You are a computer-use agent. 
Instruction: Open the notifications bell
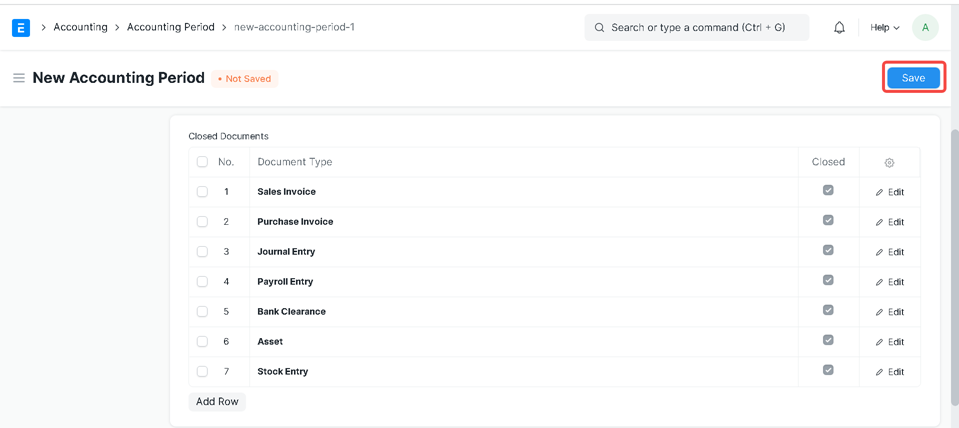[x=839, y=28]
